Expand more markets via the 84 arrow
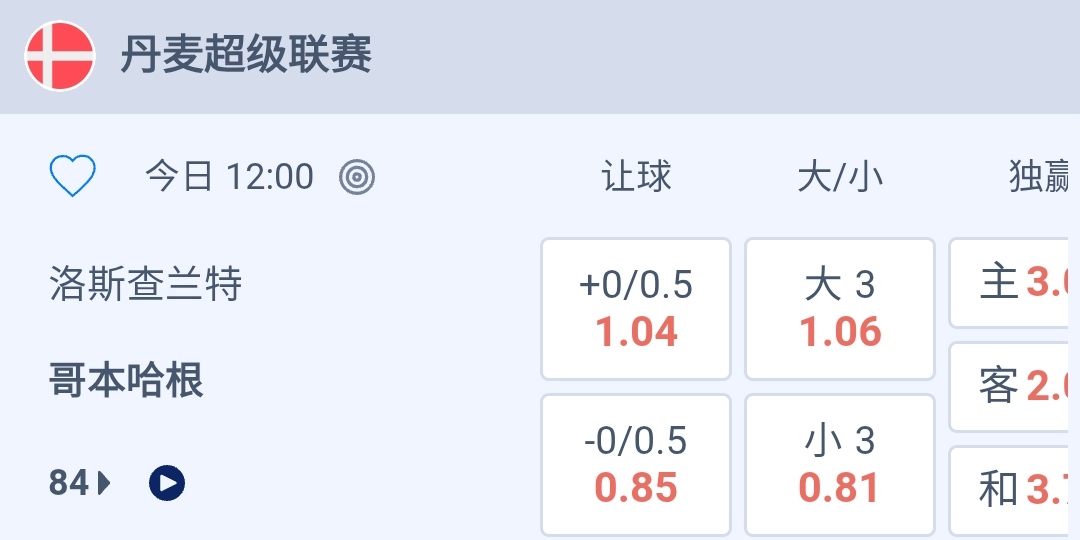Image resolution: width=1080 pixels, height=540 pixels. tap(104, 484)
